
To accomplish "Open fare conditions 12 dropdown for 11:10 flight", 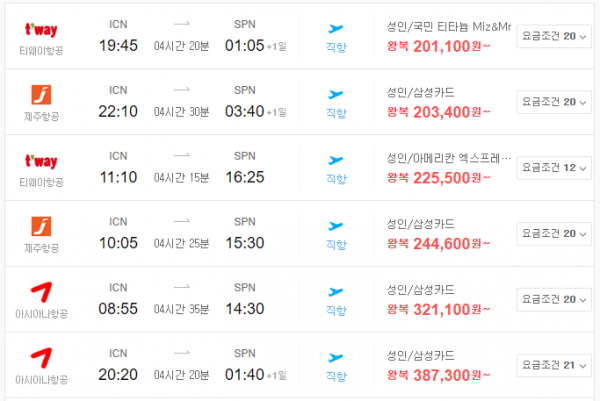I will [x=554, y=168].
